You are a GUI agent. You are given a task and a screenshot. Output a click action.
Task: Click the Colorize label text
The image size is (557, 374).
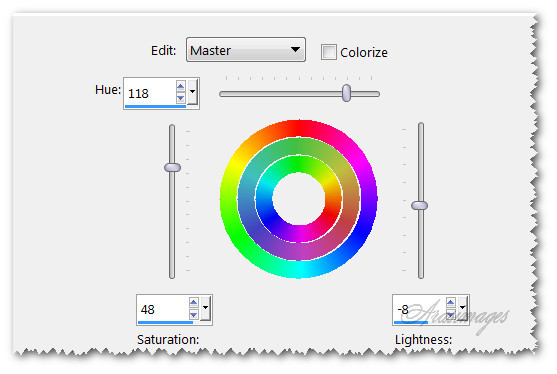pyautogui.click(x=364, y=53)
